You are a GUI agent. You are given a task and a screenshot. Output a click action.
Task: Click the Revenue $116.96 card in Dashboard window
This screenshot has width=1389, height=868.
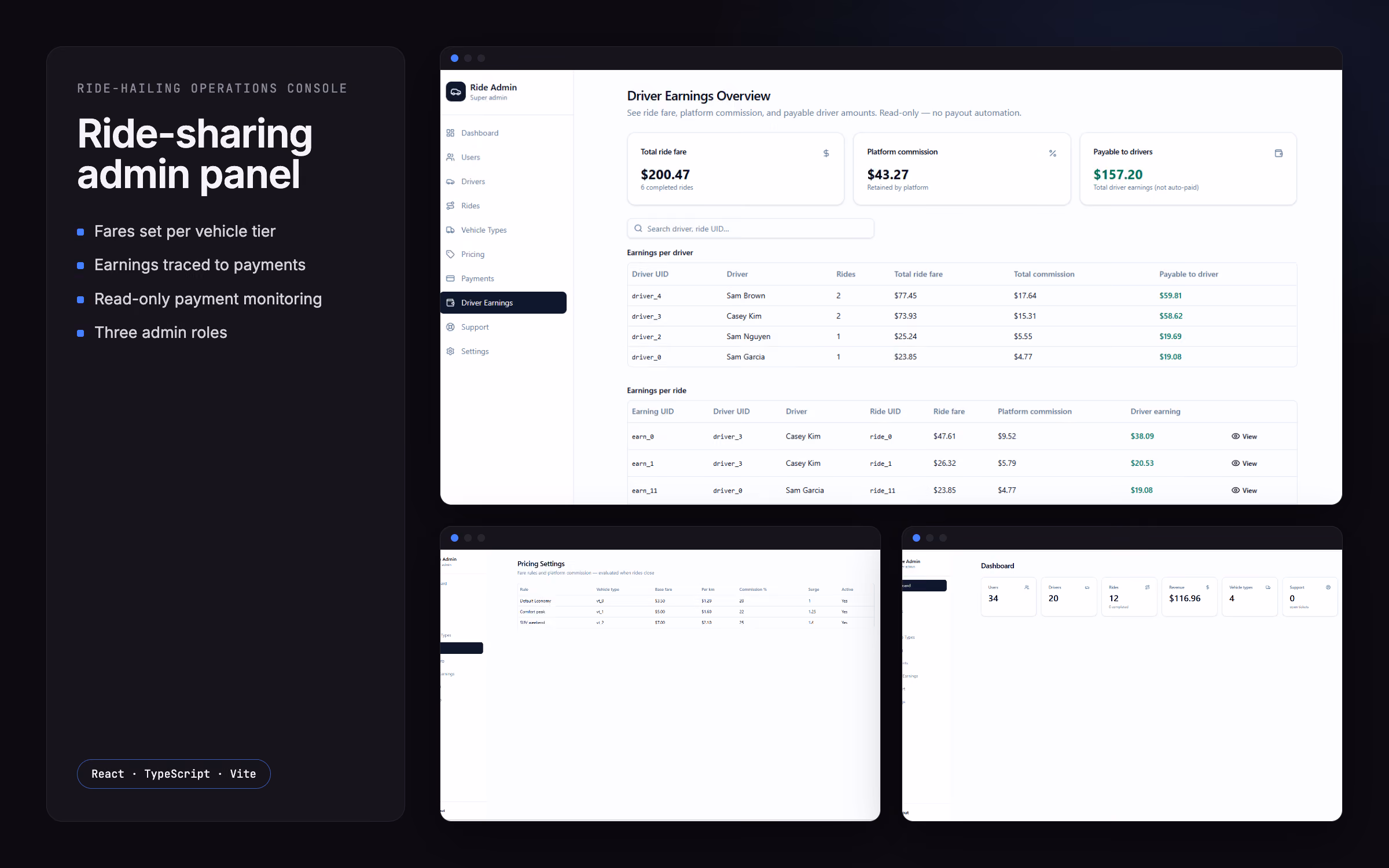coord(1189,597)
